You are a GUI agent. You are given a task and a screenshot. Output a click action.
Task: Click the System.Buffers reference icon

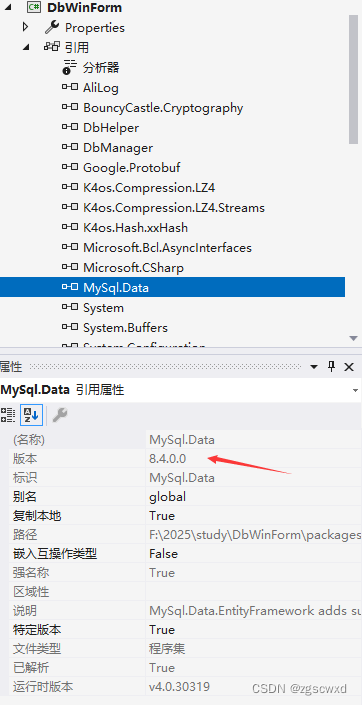70,327
